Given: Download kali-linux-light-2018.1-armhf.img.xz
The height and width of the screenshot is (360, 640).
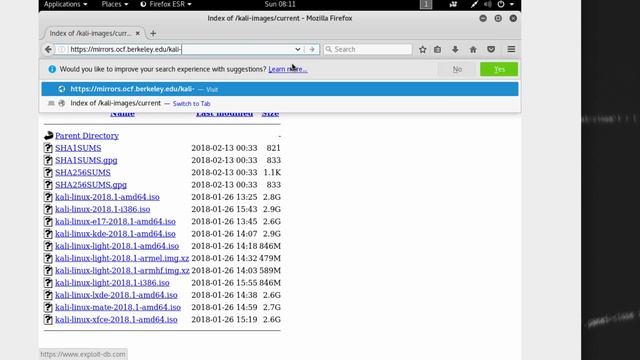Looking at the screenshot, I should coord(122,270).
